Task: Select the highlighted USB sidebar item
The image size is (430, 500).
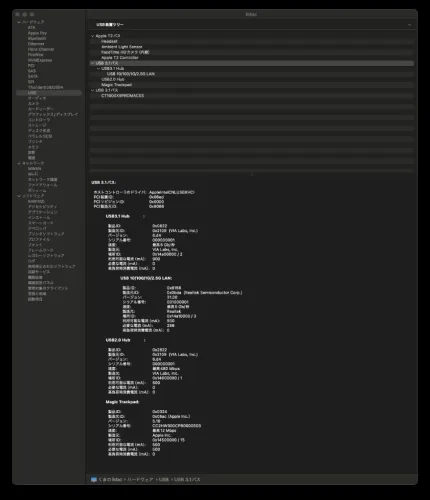Action: coord(49,93)
